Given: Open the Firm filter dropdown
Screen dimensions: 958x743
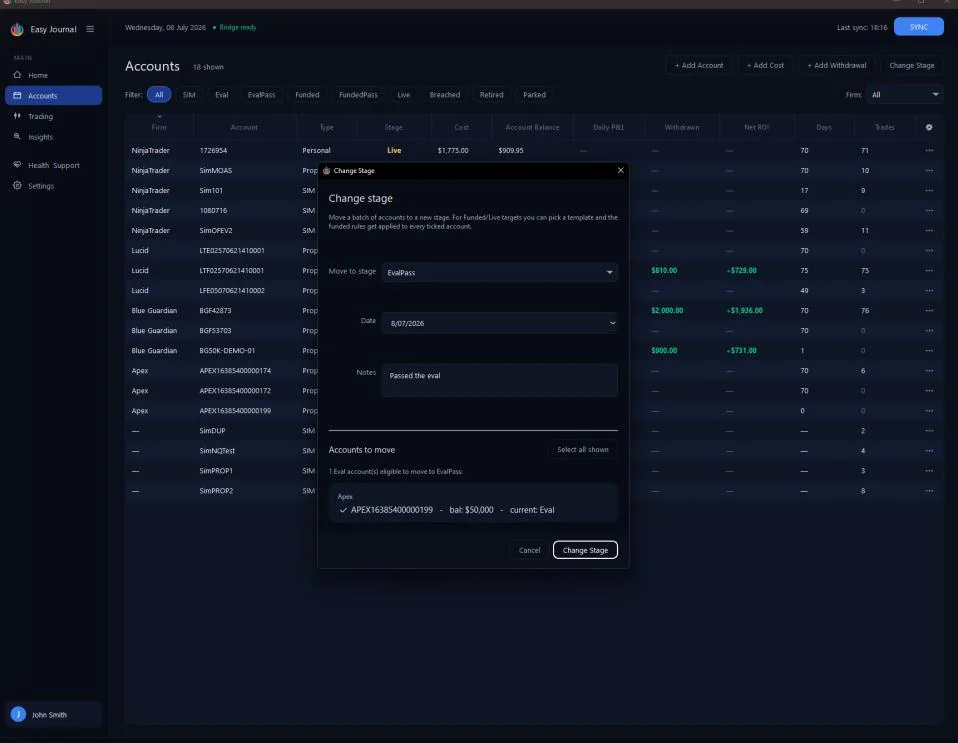Looking at the screenshot, I should [x=904, y=95].
